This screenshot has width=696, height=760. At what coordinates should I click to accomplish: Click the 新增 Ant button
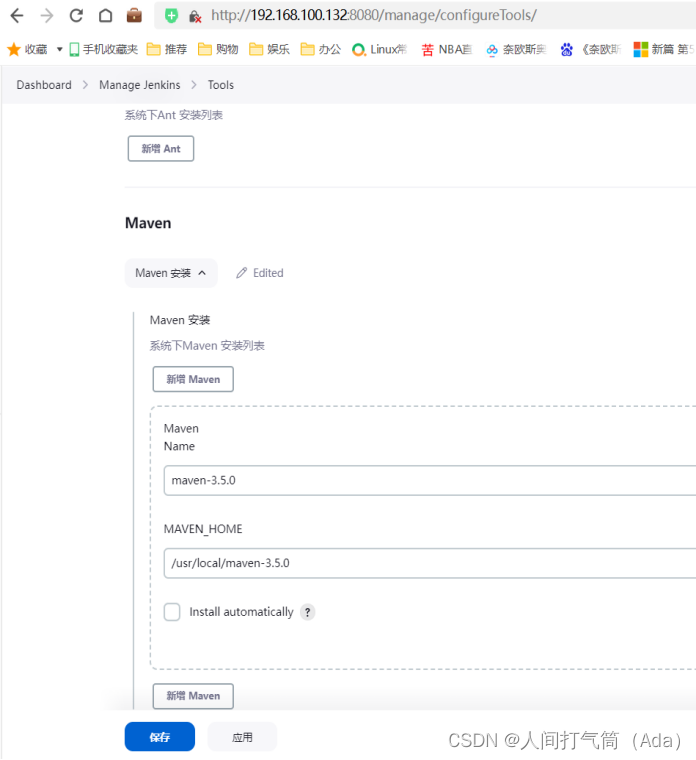161,148
